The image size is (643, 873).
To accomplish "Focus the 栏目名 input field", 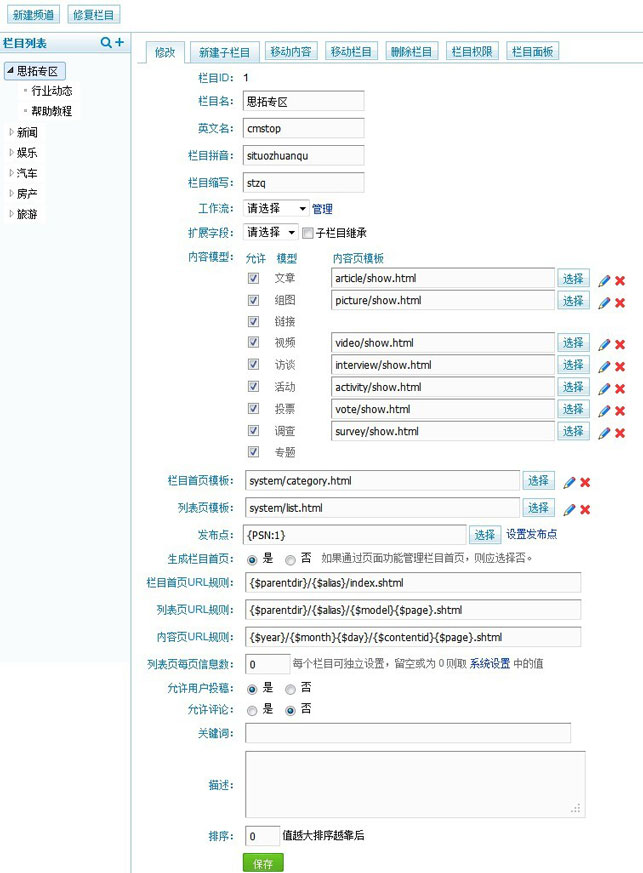I will pos(304,101).
